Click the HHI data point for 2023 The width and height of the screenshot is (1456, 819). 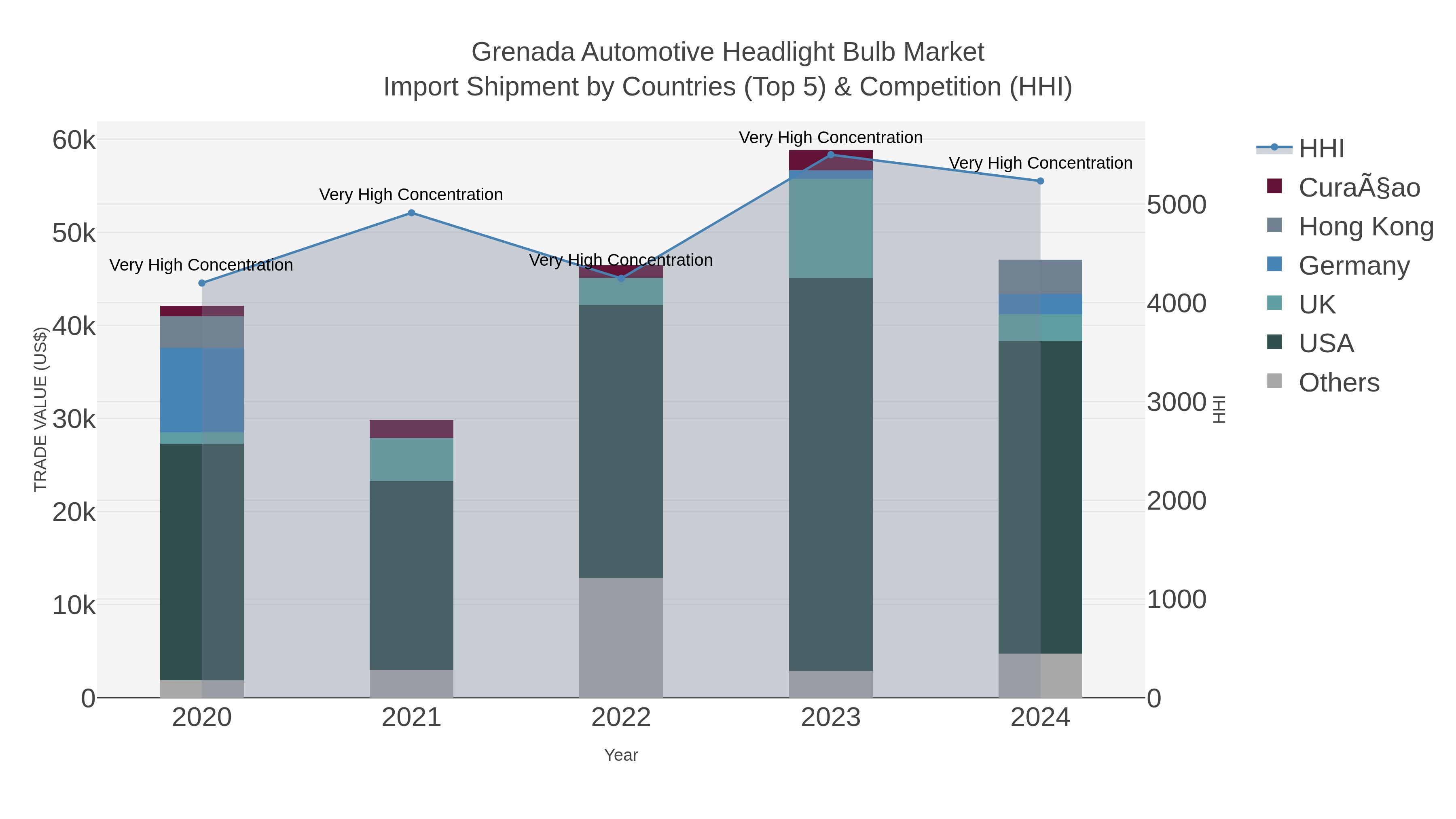tap(831, 155)
